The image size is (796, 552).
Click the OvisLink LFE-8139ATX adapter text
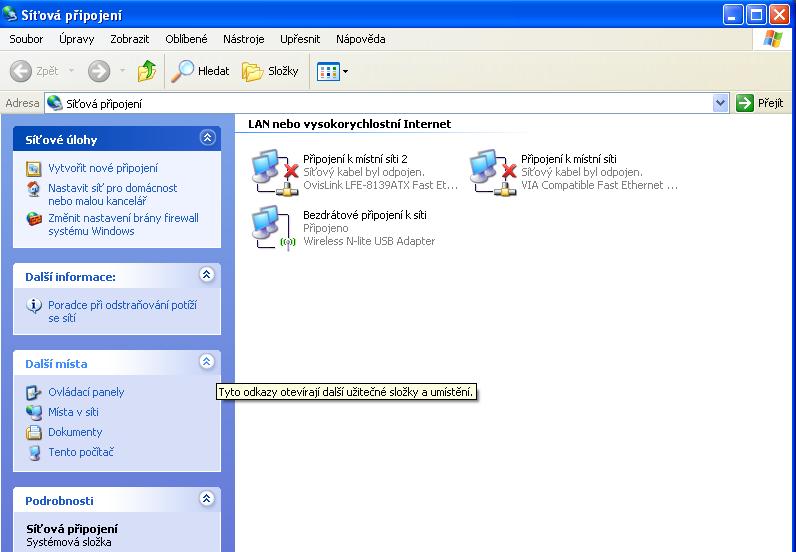381,185
